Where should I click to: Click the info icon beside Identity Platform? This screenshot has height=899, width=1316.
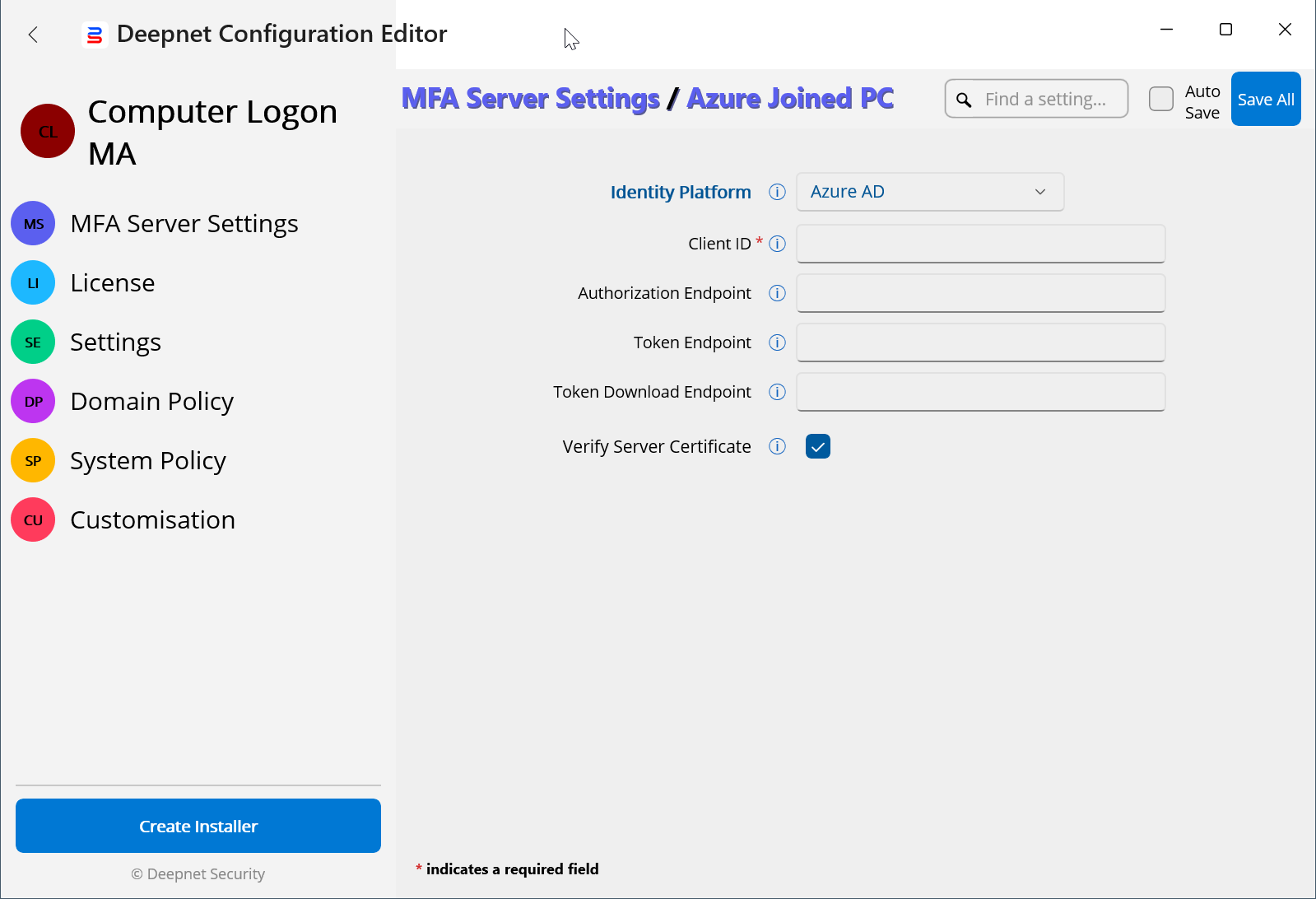tap(777, 192)
